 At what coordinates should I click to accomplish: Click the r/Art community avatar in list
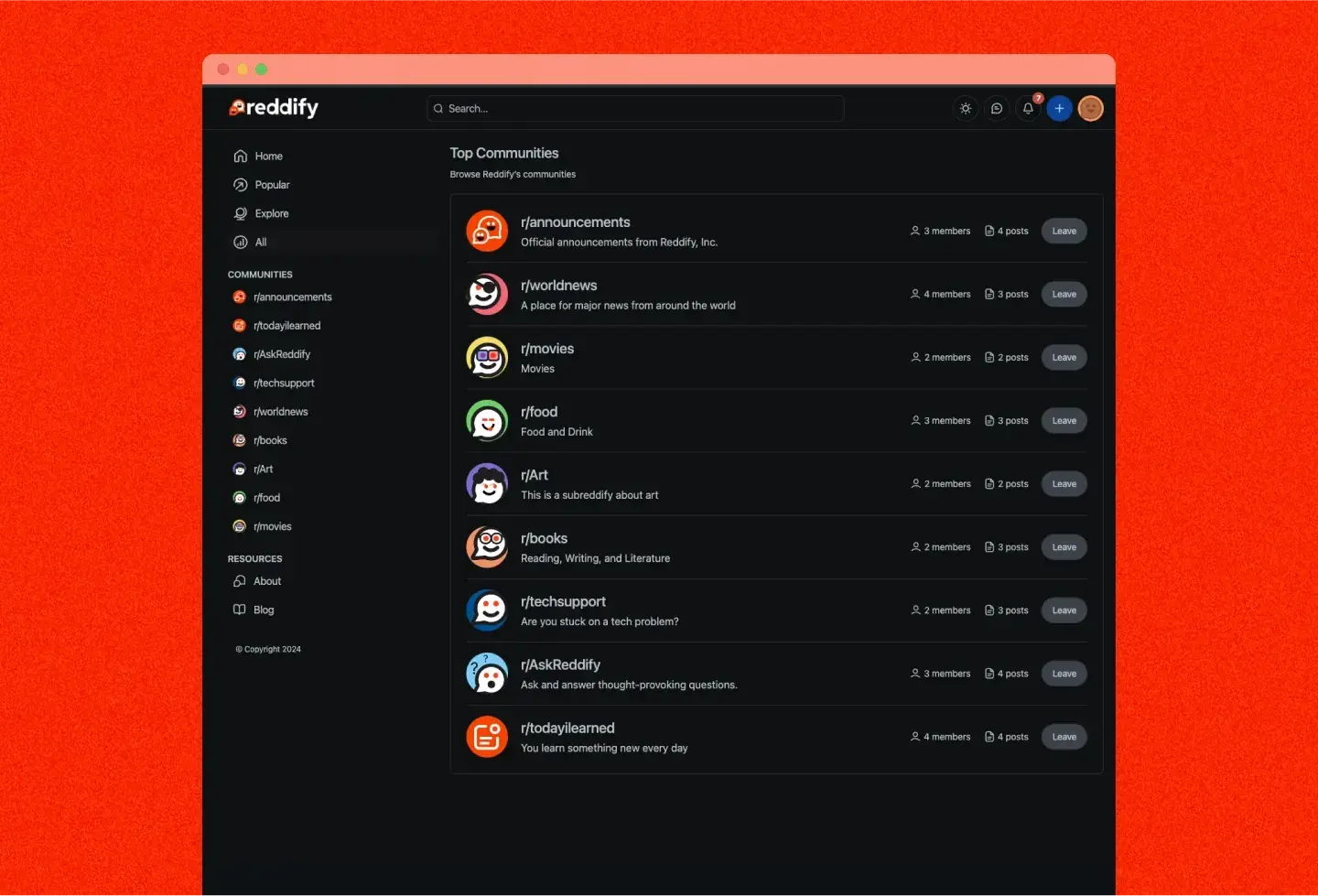[487, 483]
